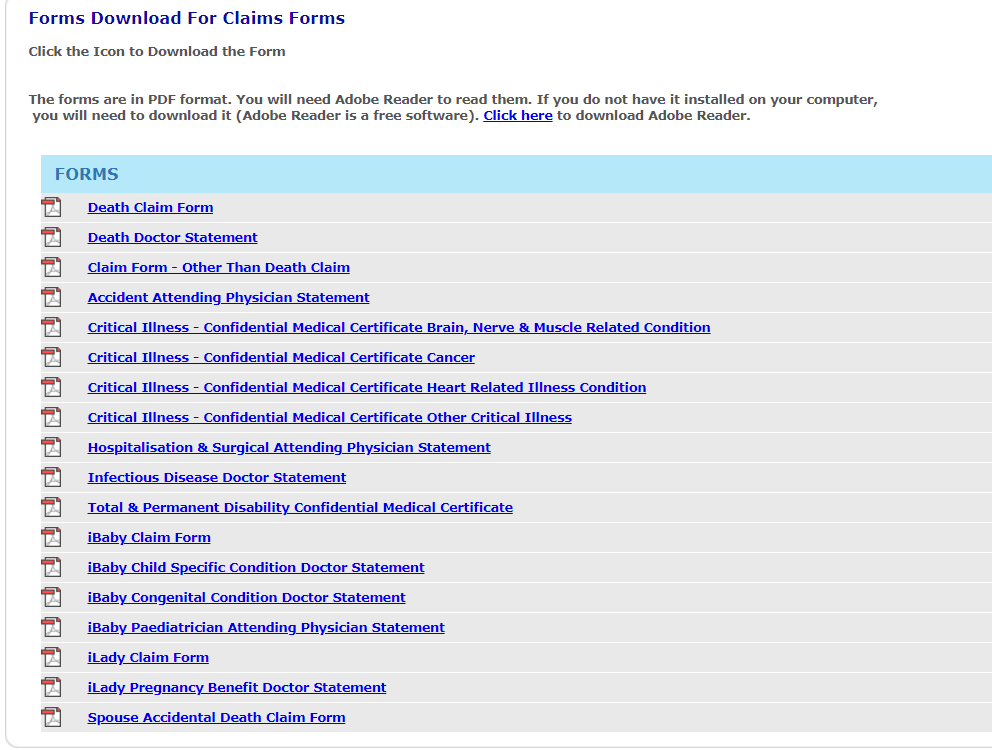Open iLady Pregnancy Benefit Doctor Statement link

coord(237,687)
